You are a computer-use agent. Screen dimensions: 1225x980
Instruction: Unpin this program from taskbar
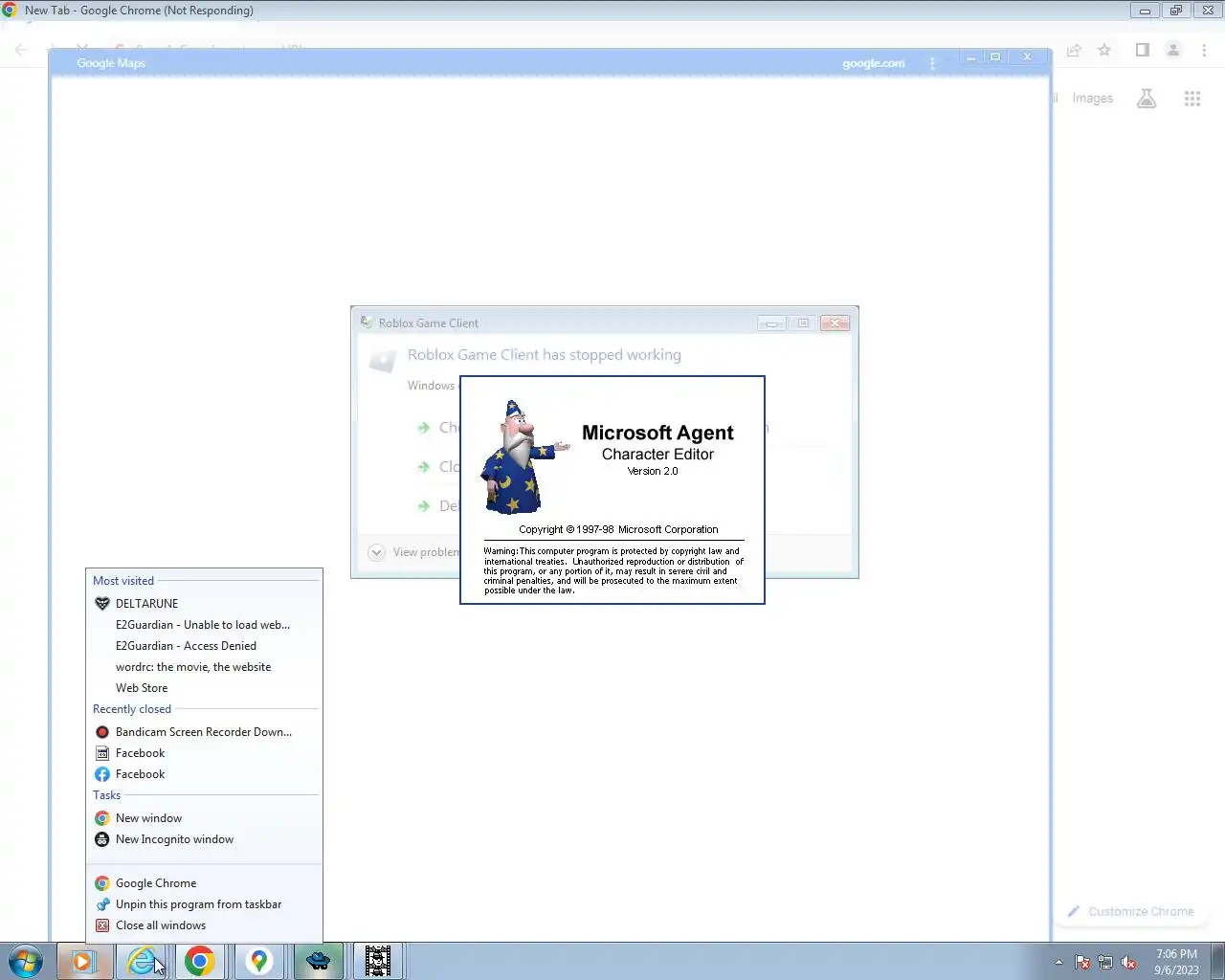coord(204,904)
